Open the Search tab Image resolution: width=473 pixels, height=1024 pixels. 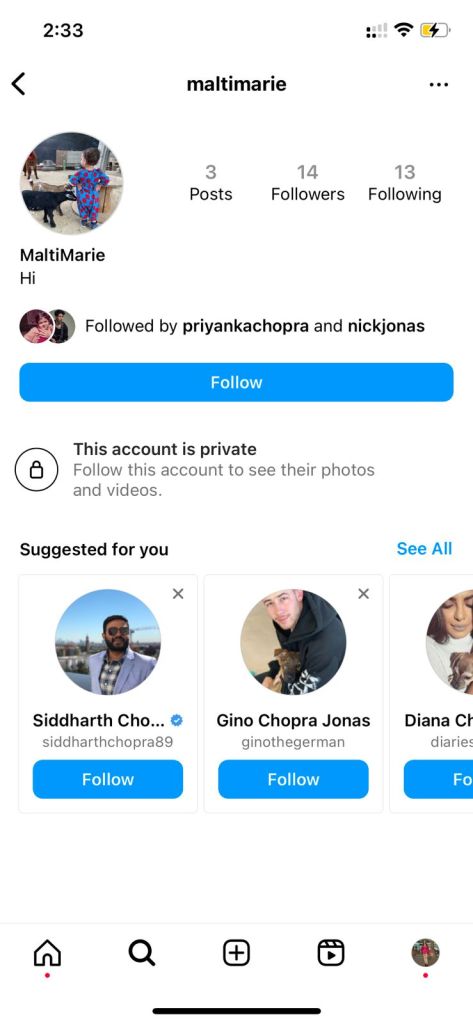(x=142, y=953)
